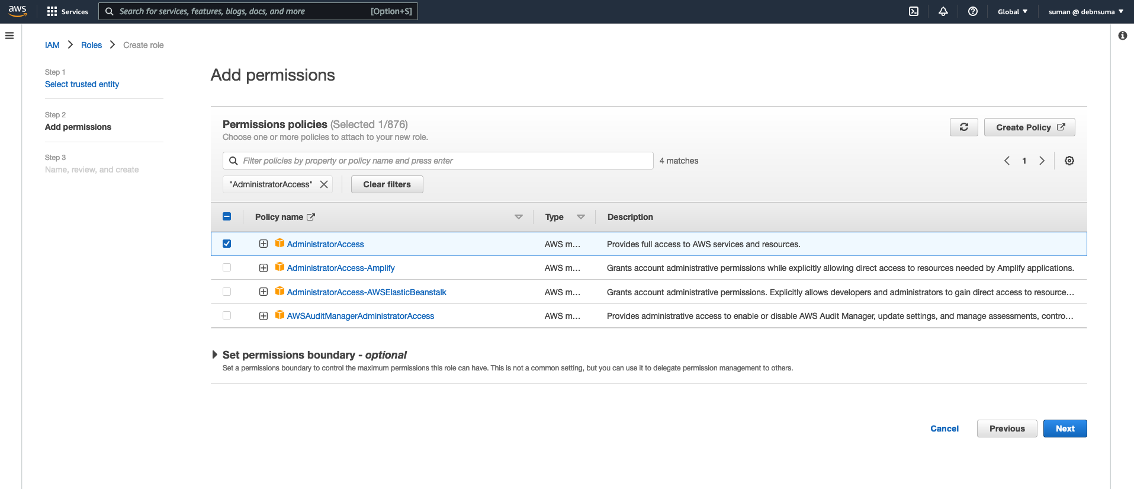The width and height of the screenshot is (1135, 489).
Task: Toggle the left hamburger navigation menu
Action: click(9, 35)
